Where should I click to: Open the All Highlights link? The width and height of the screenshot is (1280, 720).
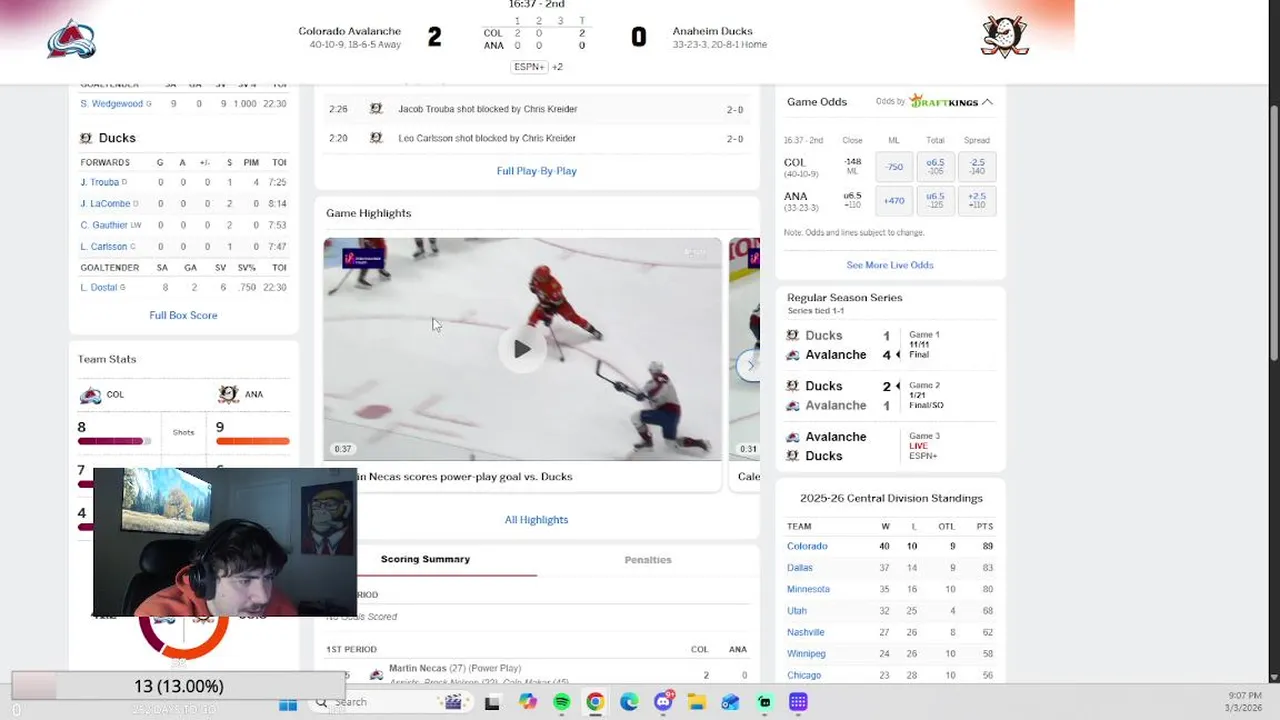coord(536,520)
